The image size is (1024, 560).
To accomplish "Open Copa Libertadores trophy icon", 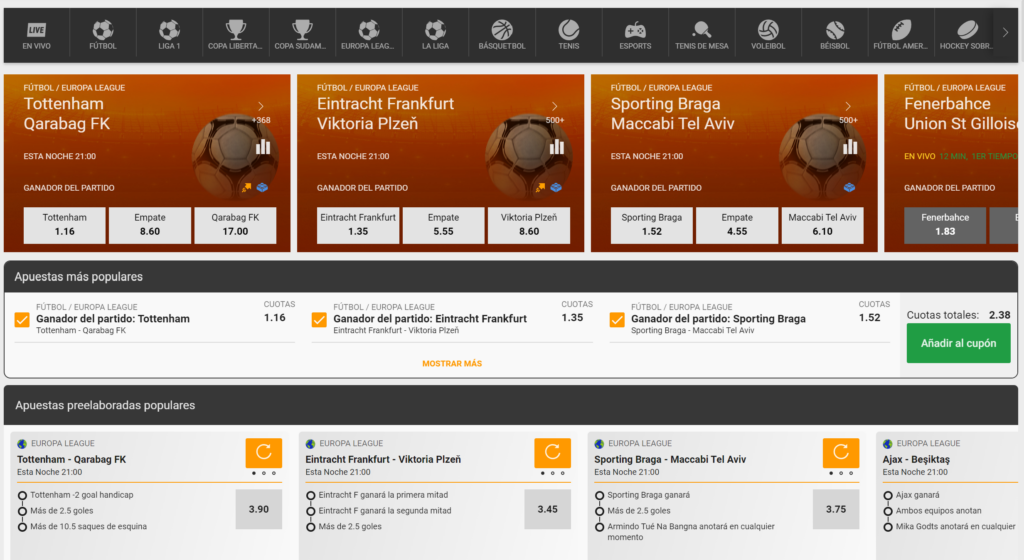I will tap(235, 36).
